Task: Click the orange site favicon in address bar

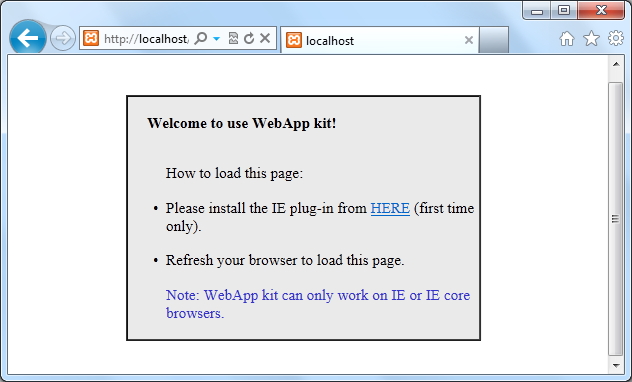Action: (x=91, y=38)
